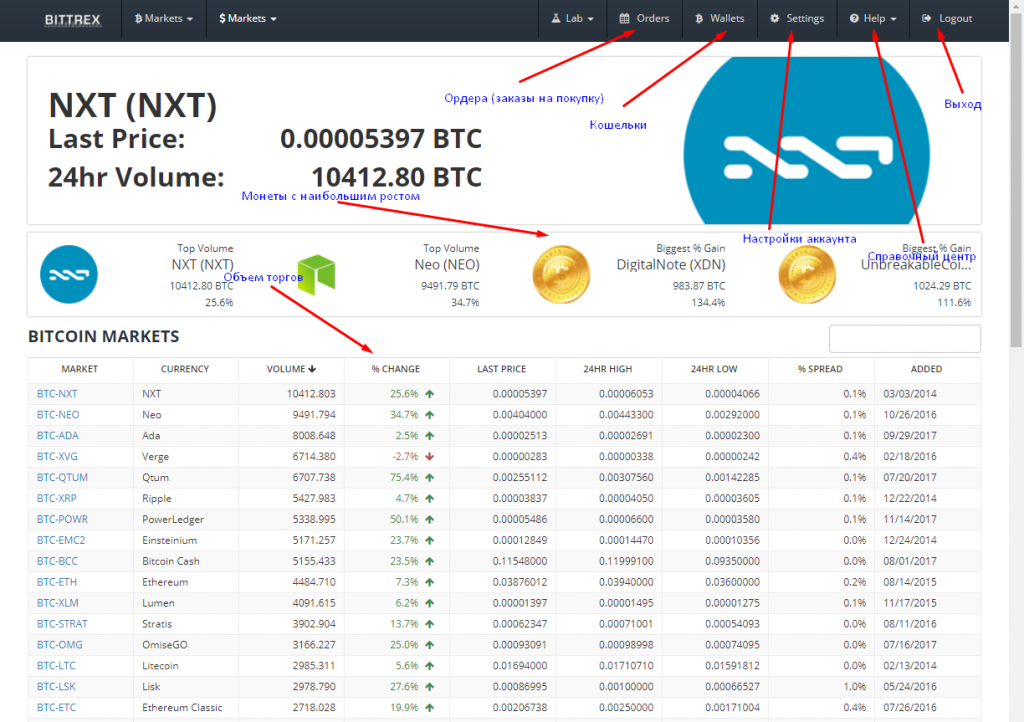The height and width of the screenshot is (722, 1024).
Task: Expand the Lab menu
Action: pos(572,18)
